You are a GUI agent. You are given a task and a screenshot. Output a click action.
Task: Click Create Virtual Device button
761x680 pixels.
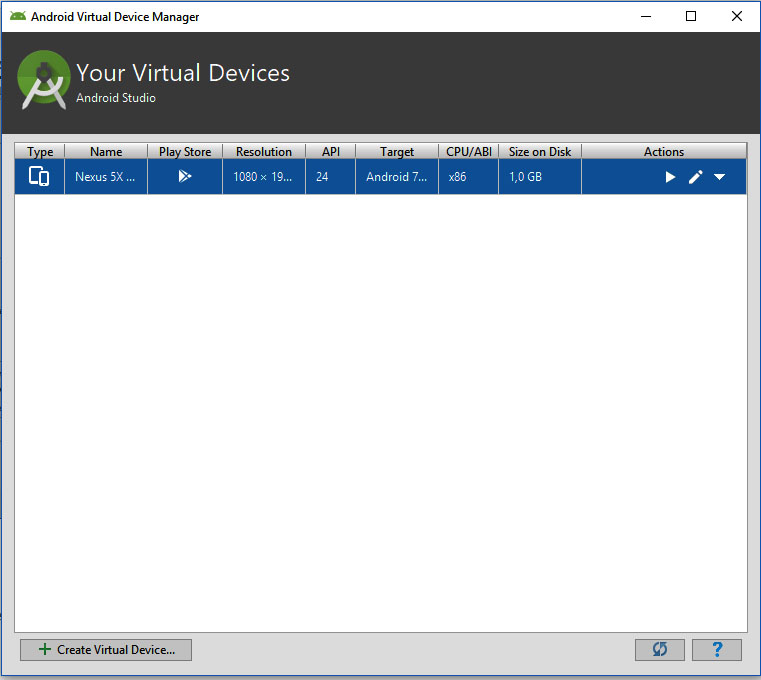[x=106, y=649]
